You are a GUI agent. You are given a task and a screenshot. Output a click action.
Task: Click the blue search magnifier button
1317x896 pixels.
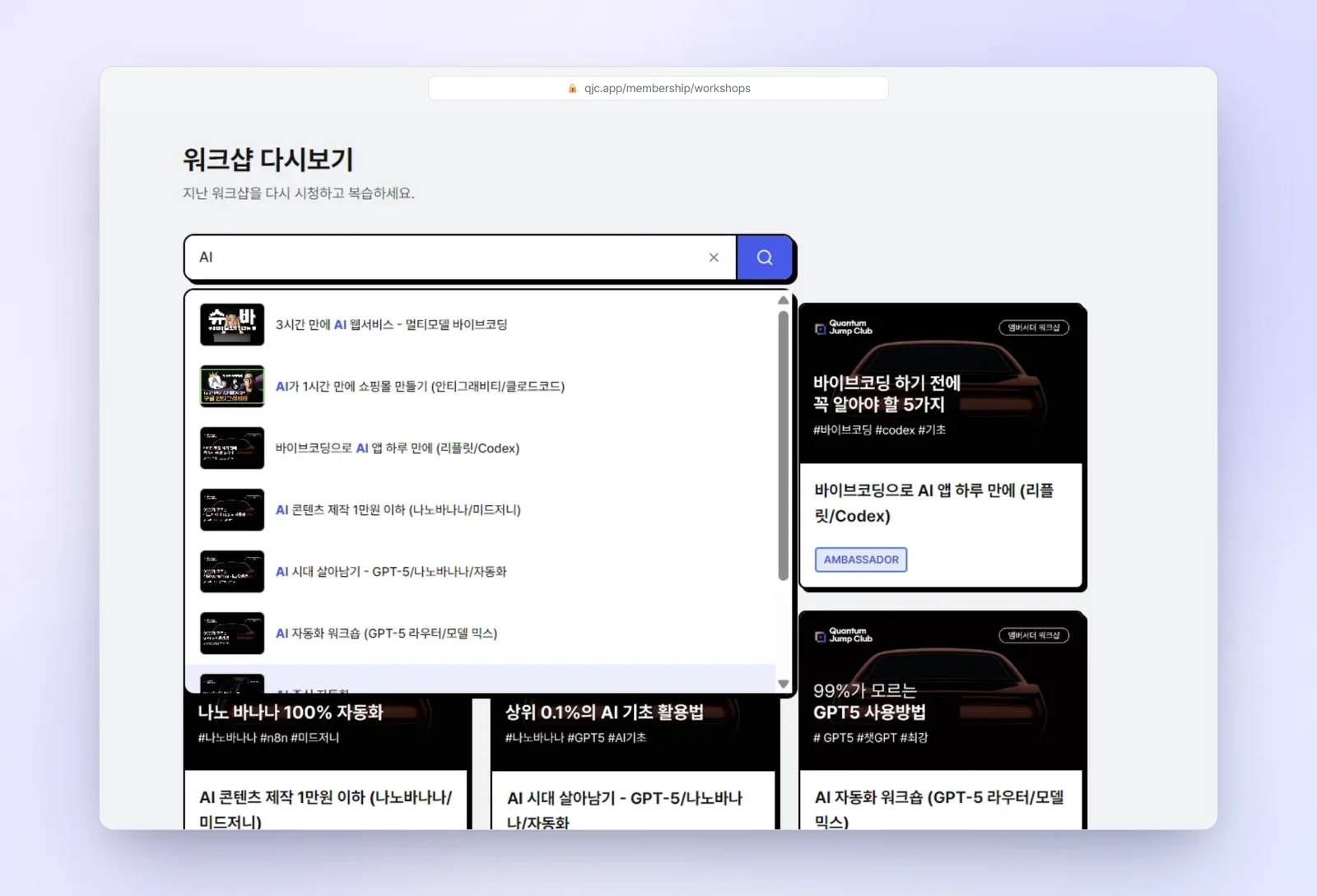(x=765, y=258)
